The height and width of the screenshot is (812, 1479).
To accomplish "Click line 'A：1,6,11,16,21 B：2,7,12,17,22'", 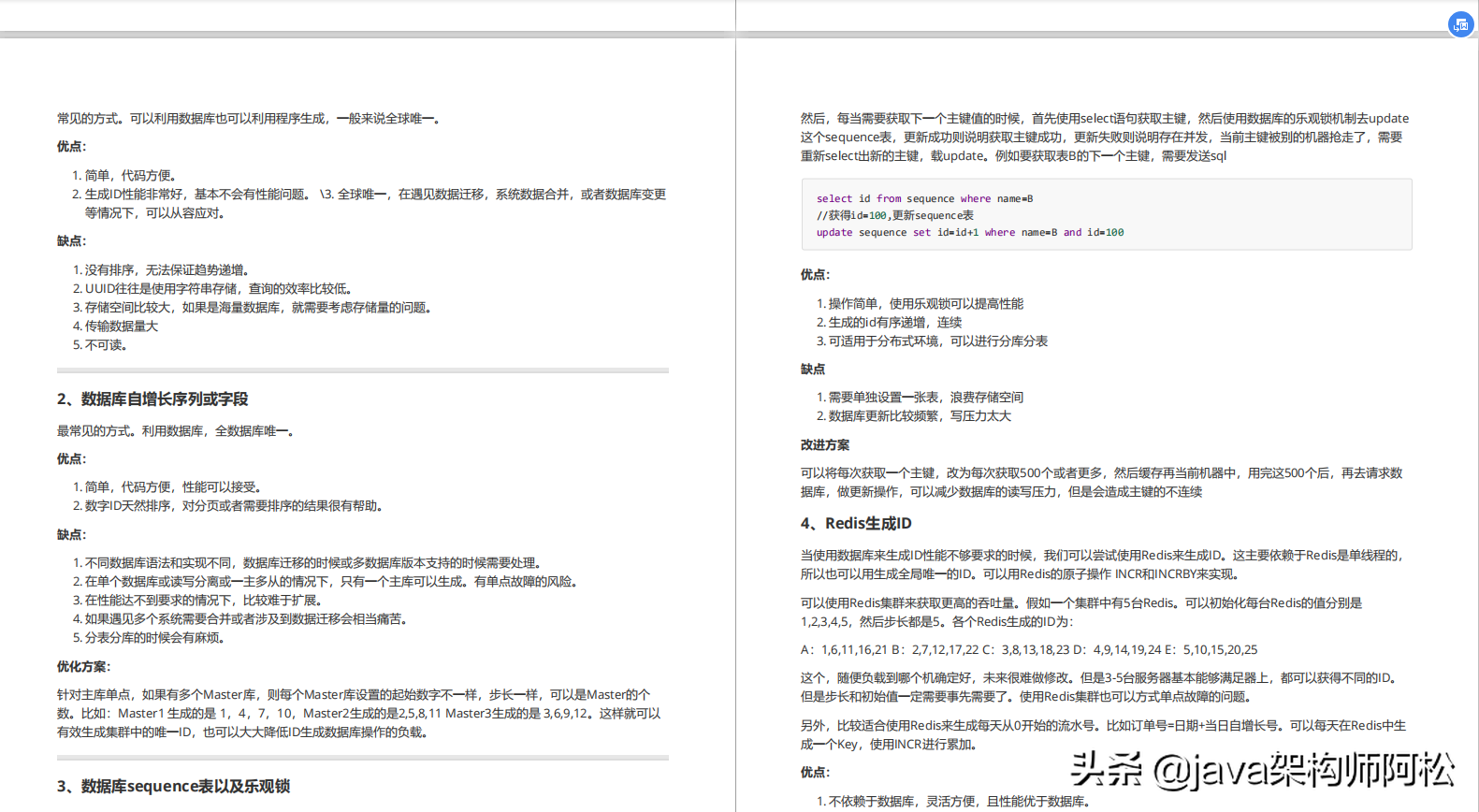I will (x=1029, y=649).
